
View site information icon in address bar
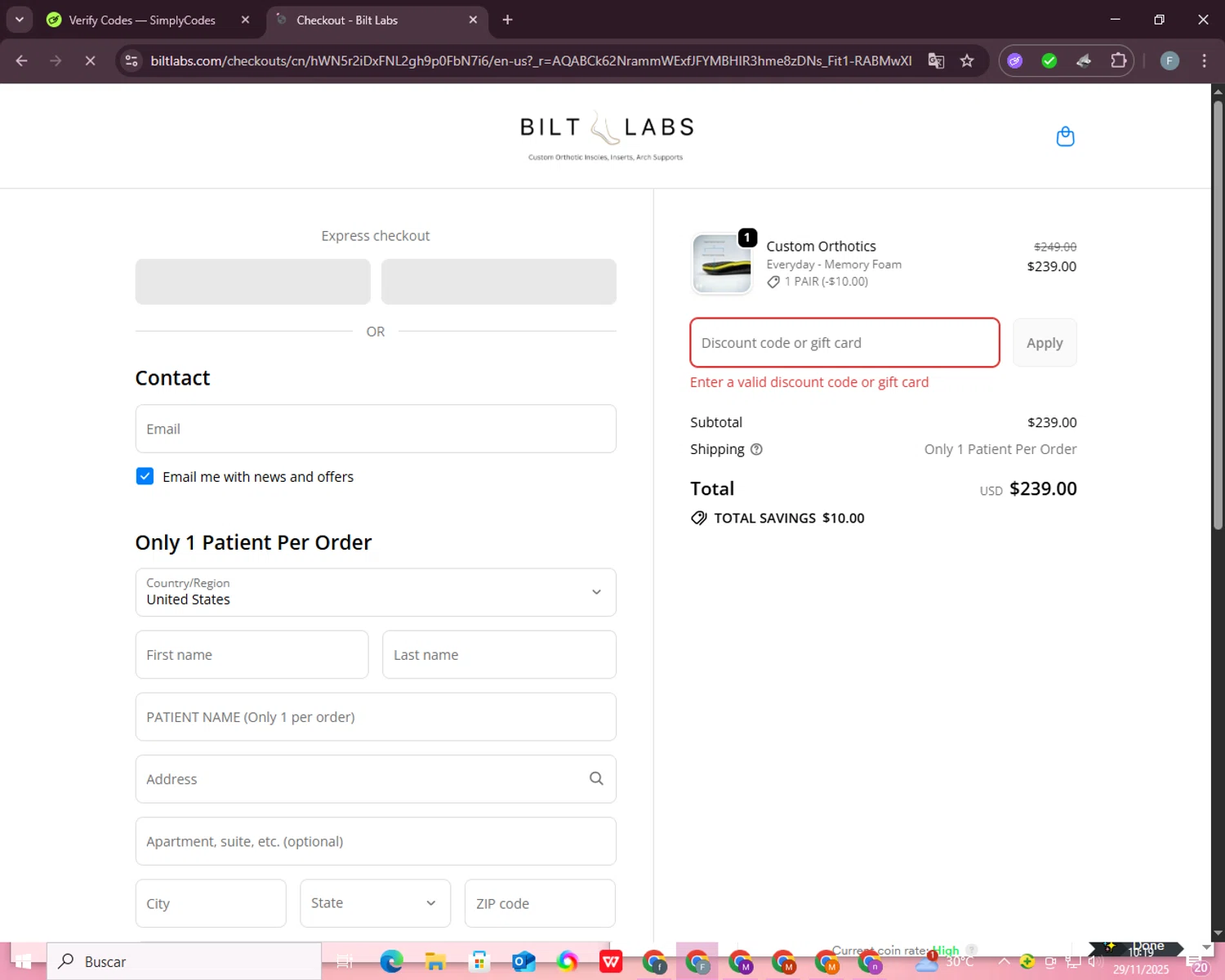(131, 60)
